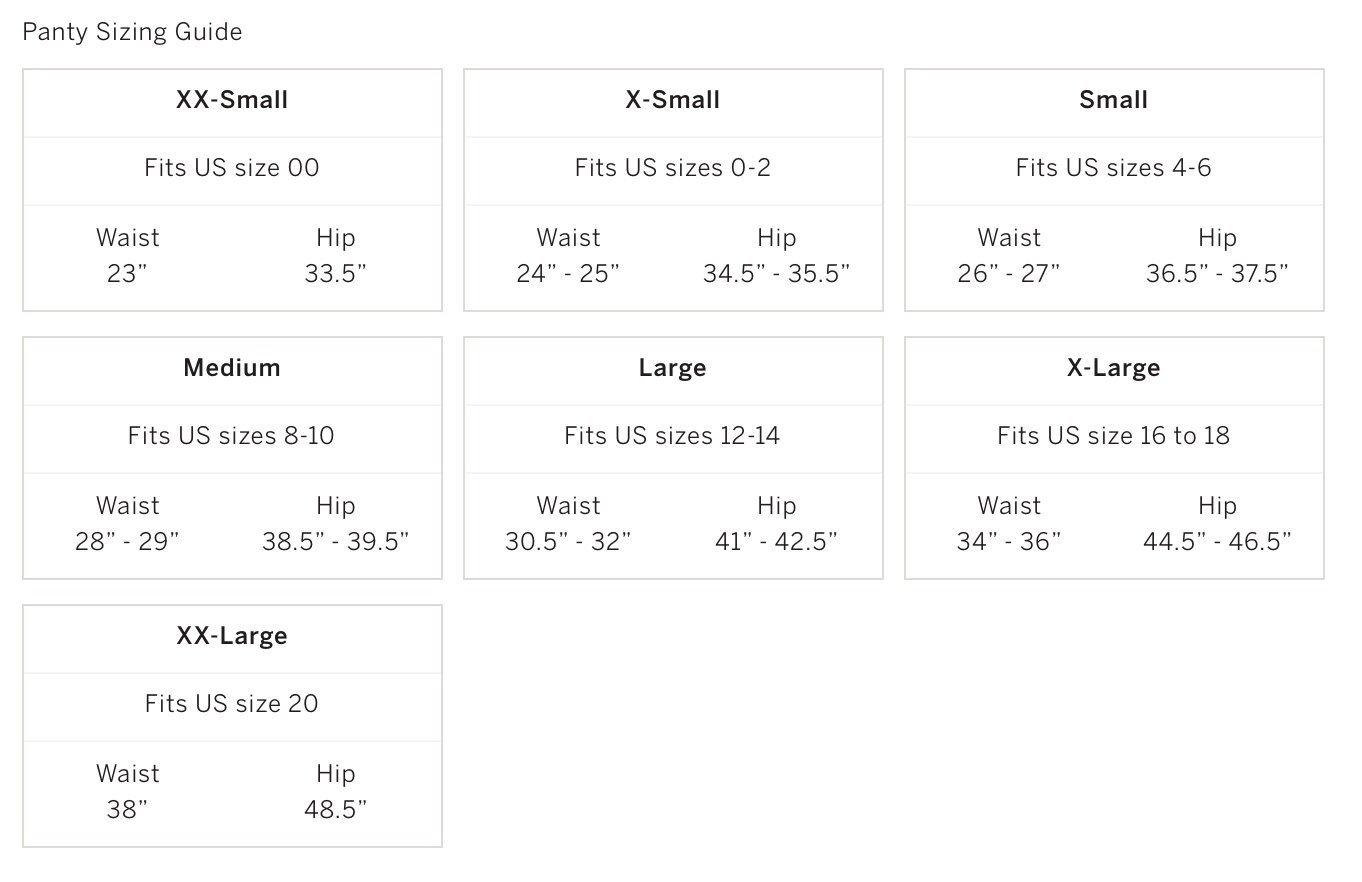This screenshot has width=1362, height=882.
Task: Click 'Fits US sizes 4-6' text
Action: [x=1114, y=168]
